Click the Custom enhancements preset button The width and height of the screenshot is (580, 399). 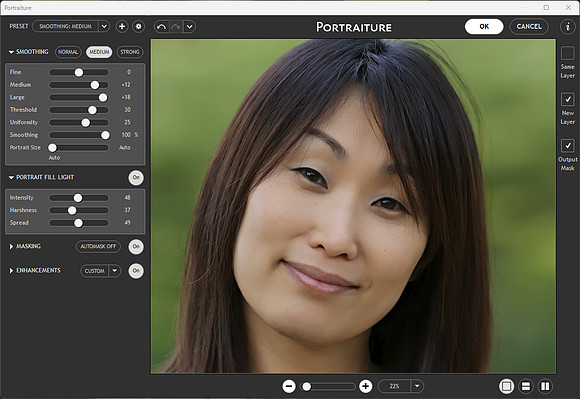[95, 271]
